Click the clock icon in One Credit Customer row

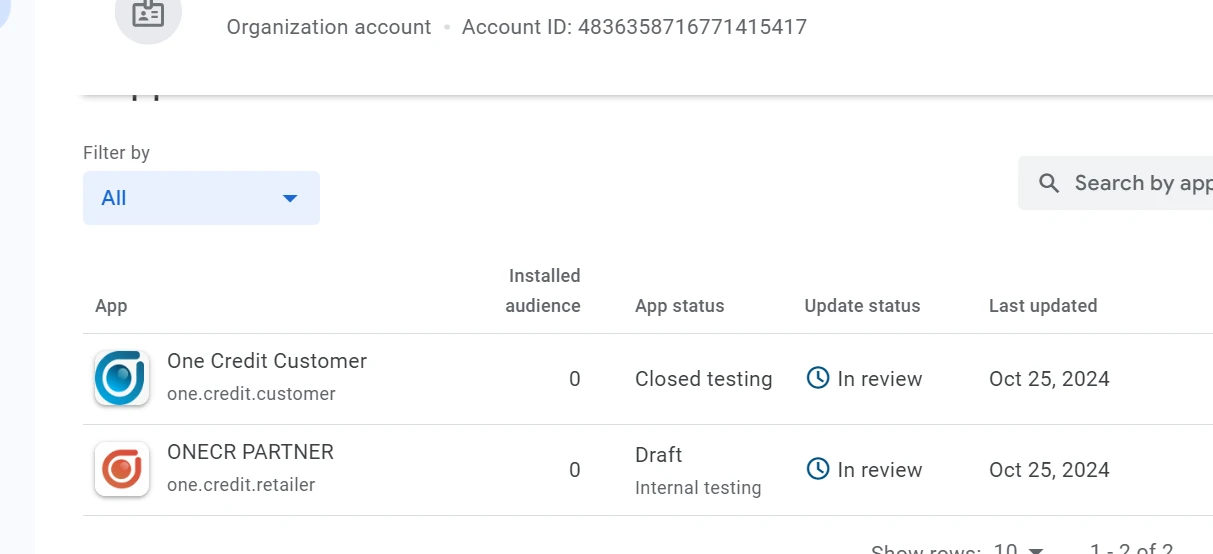click(x=818, y=378)
